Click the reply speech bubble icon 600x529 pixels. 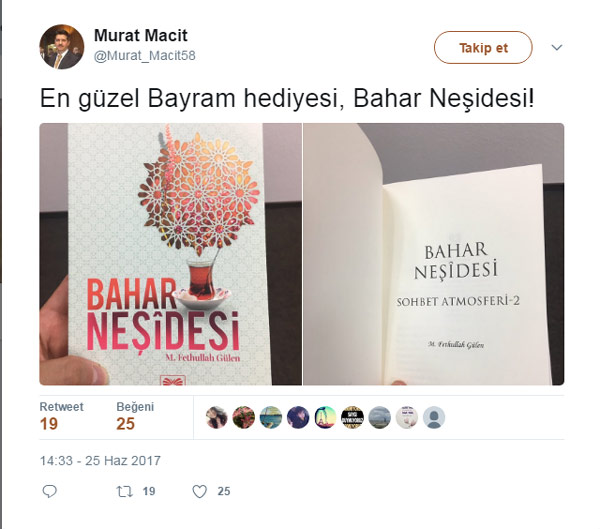pyautogui.click(x=49, y=491)
